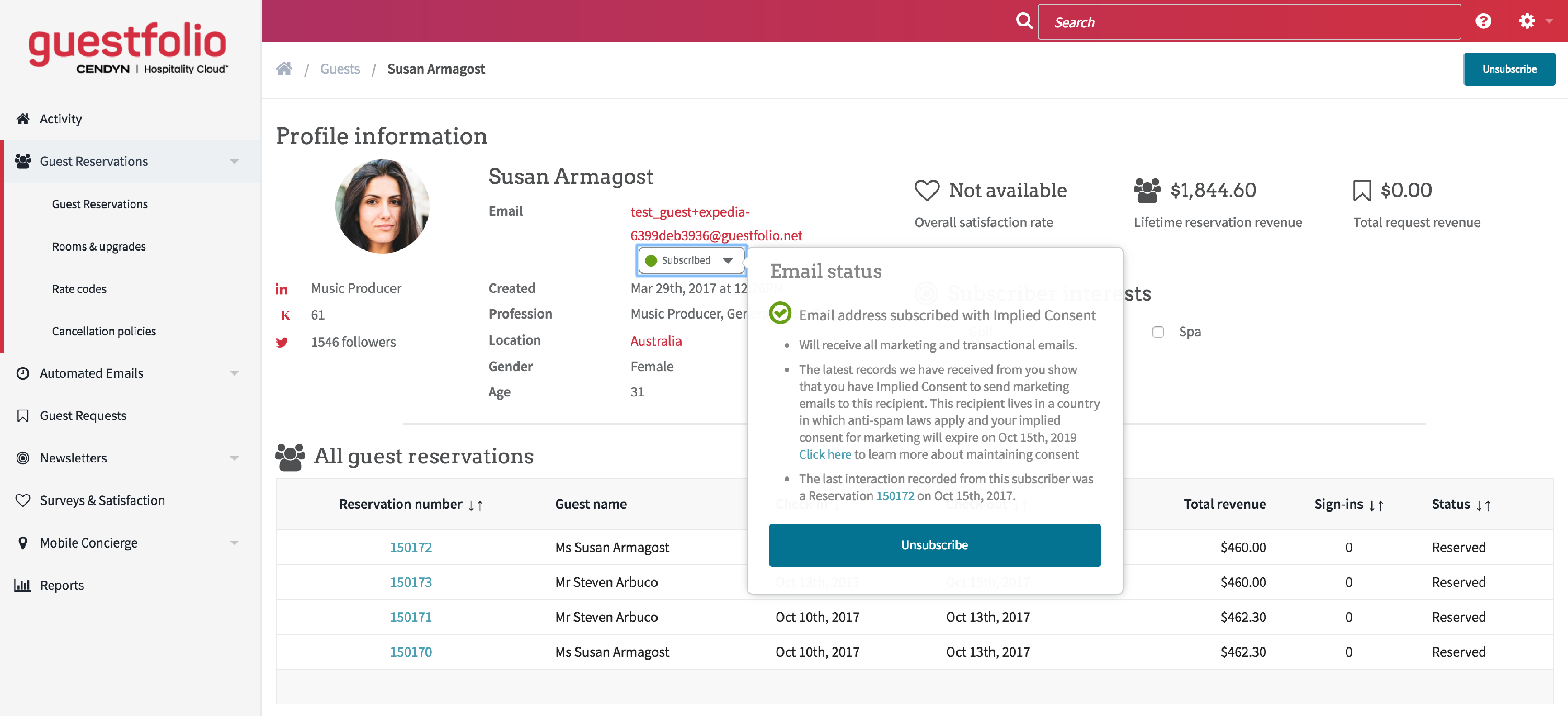Screen dimensions: 1568x716
Task: Click the Automated Emails clock icon
Action: tap(23, 373)
